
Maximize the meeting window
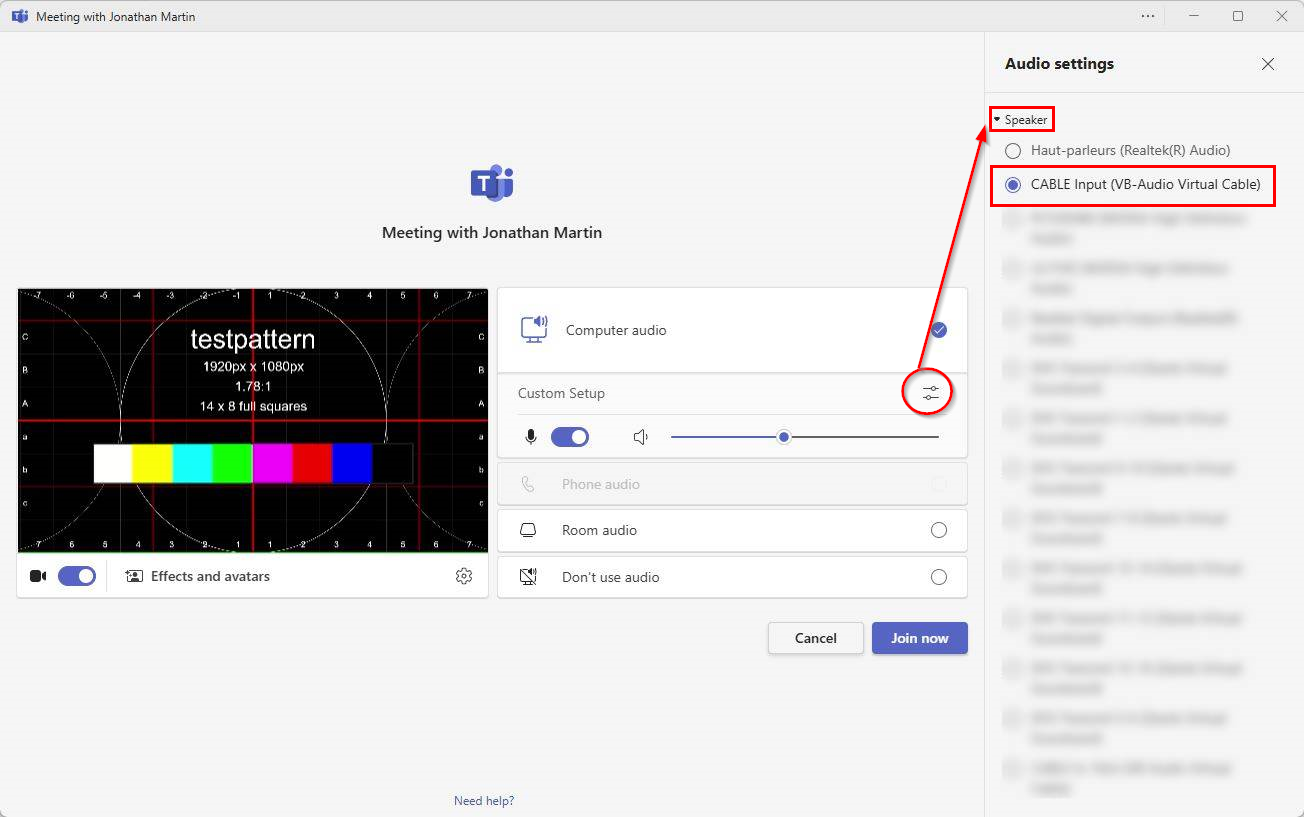pos(1238,16)
